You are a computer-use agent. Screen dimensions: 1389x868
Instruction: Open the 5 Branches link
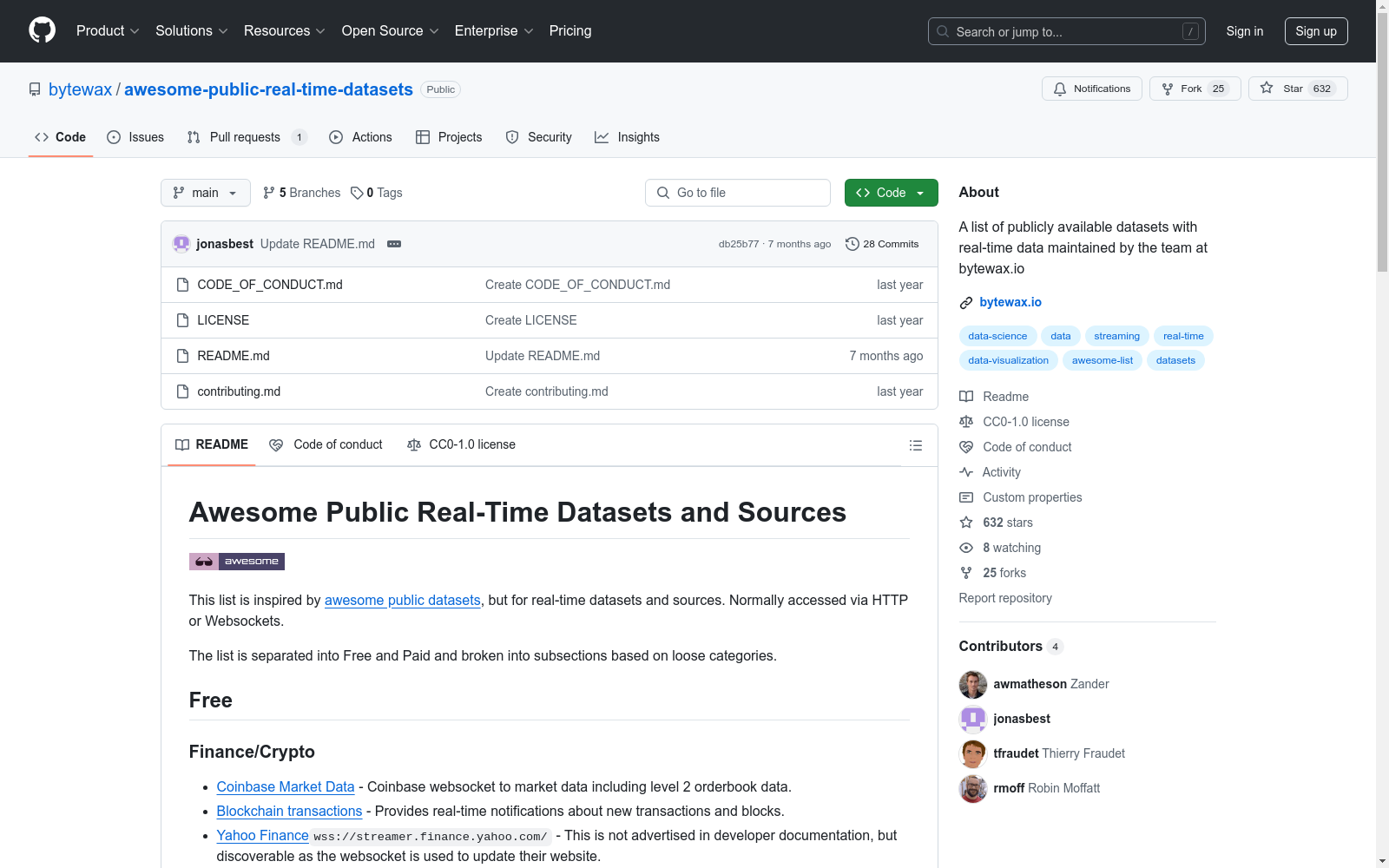302,193
